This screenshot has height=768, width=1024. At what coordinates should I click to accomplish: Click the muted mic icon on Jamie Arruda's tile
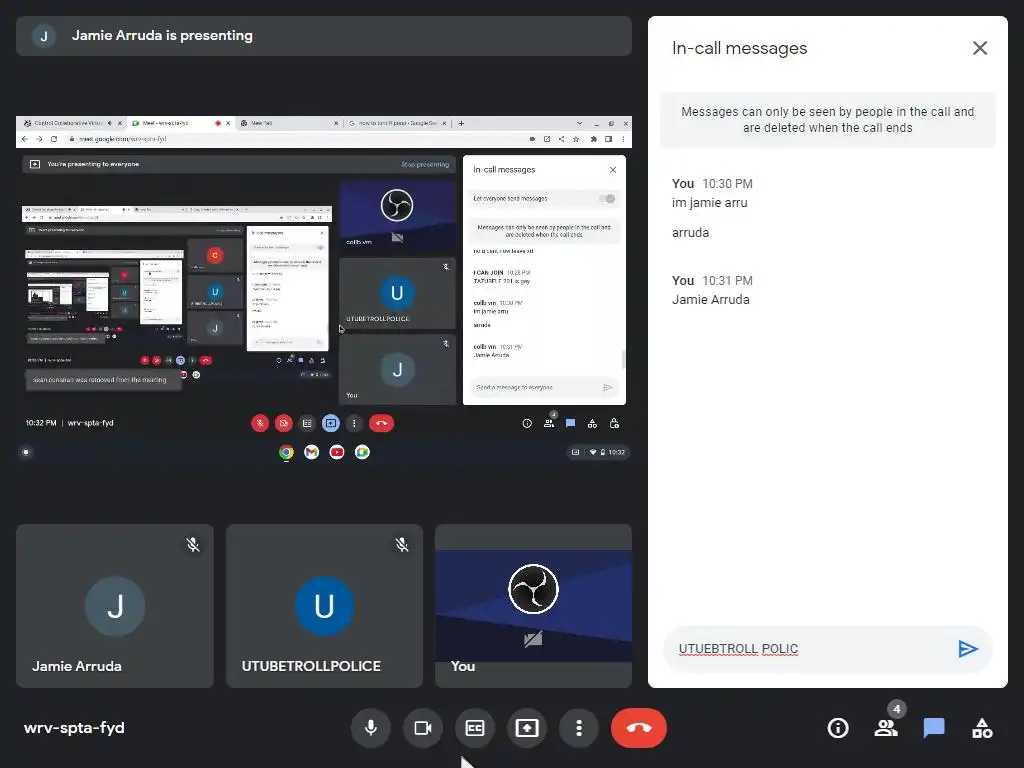[193, 545]
